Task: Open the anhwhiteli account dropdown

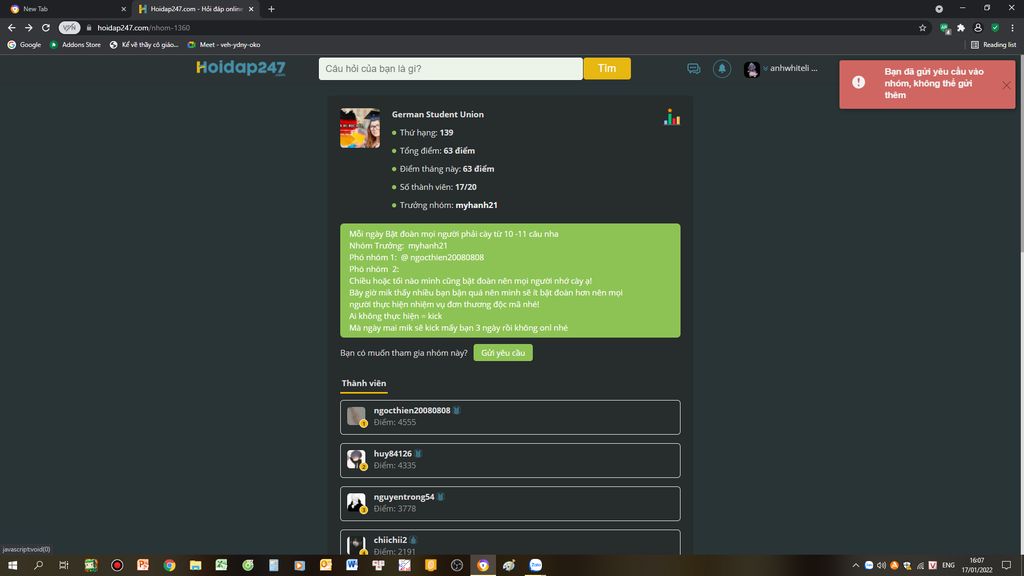Action: 790,68
